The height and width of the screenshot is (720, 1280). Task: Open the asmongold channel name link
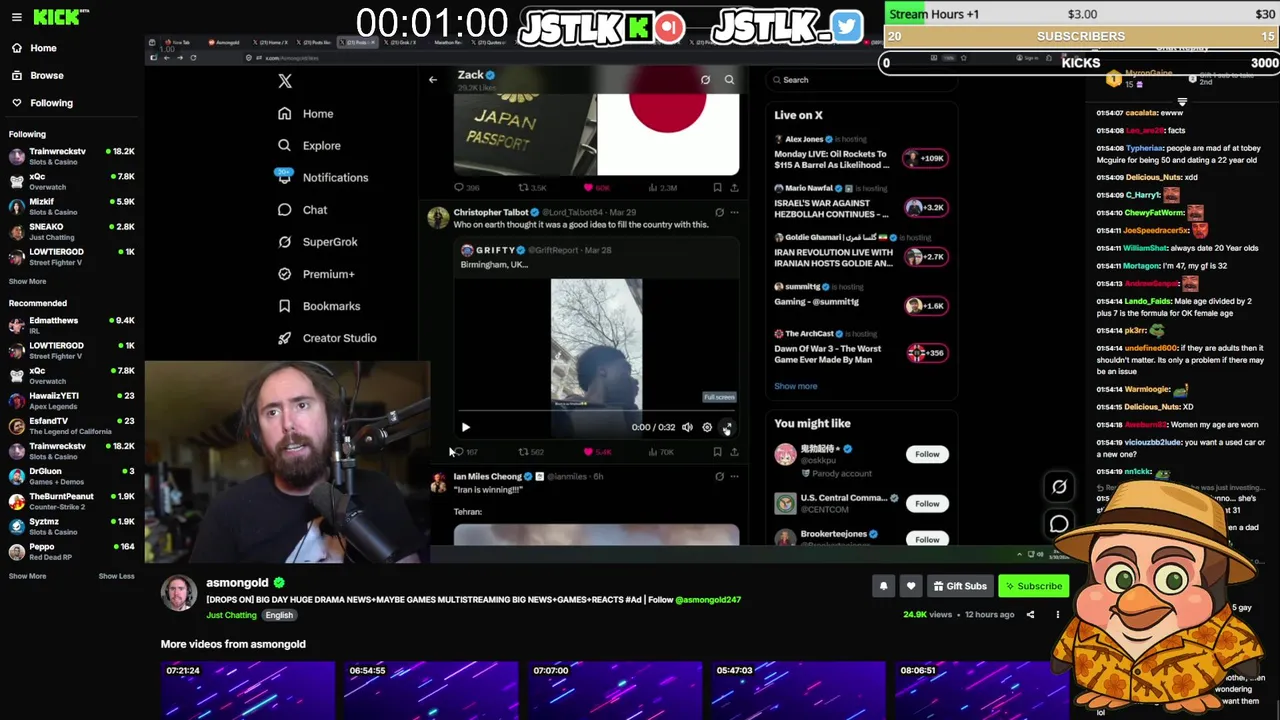pos(237,582)
